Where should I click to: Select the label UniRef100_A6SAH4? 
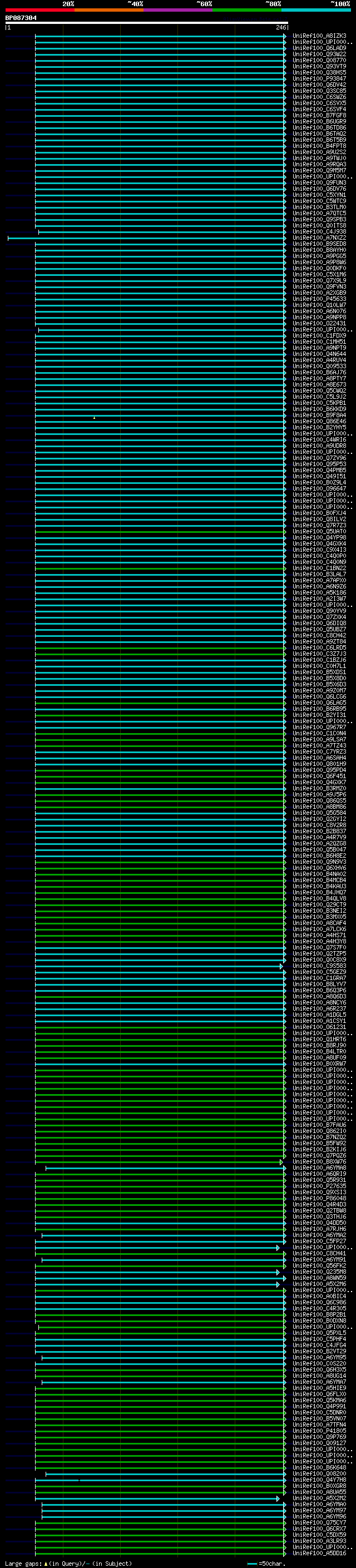point(319,758)
